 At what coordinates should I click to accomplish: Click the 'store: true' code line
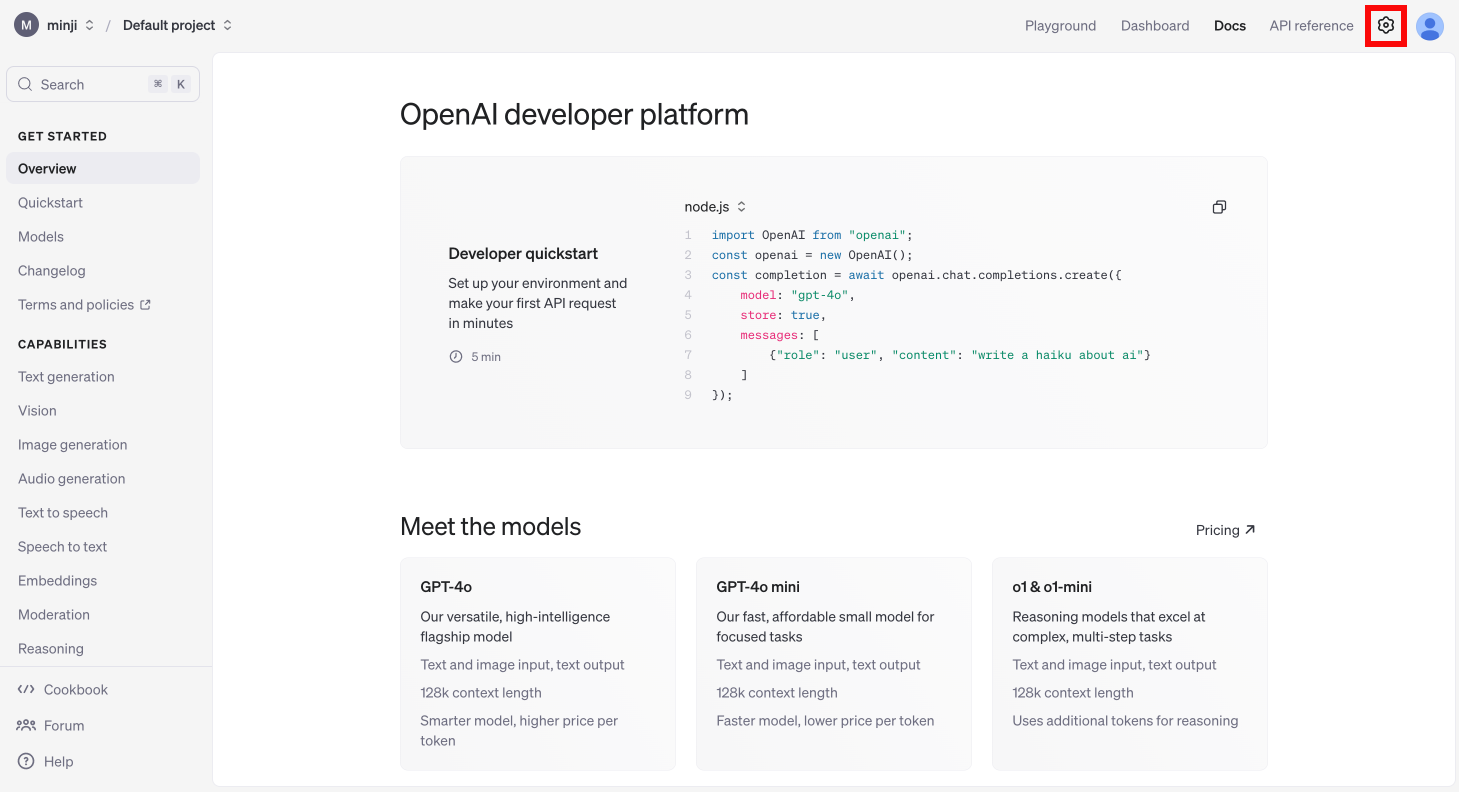[783, 315]
